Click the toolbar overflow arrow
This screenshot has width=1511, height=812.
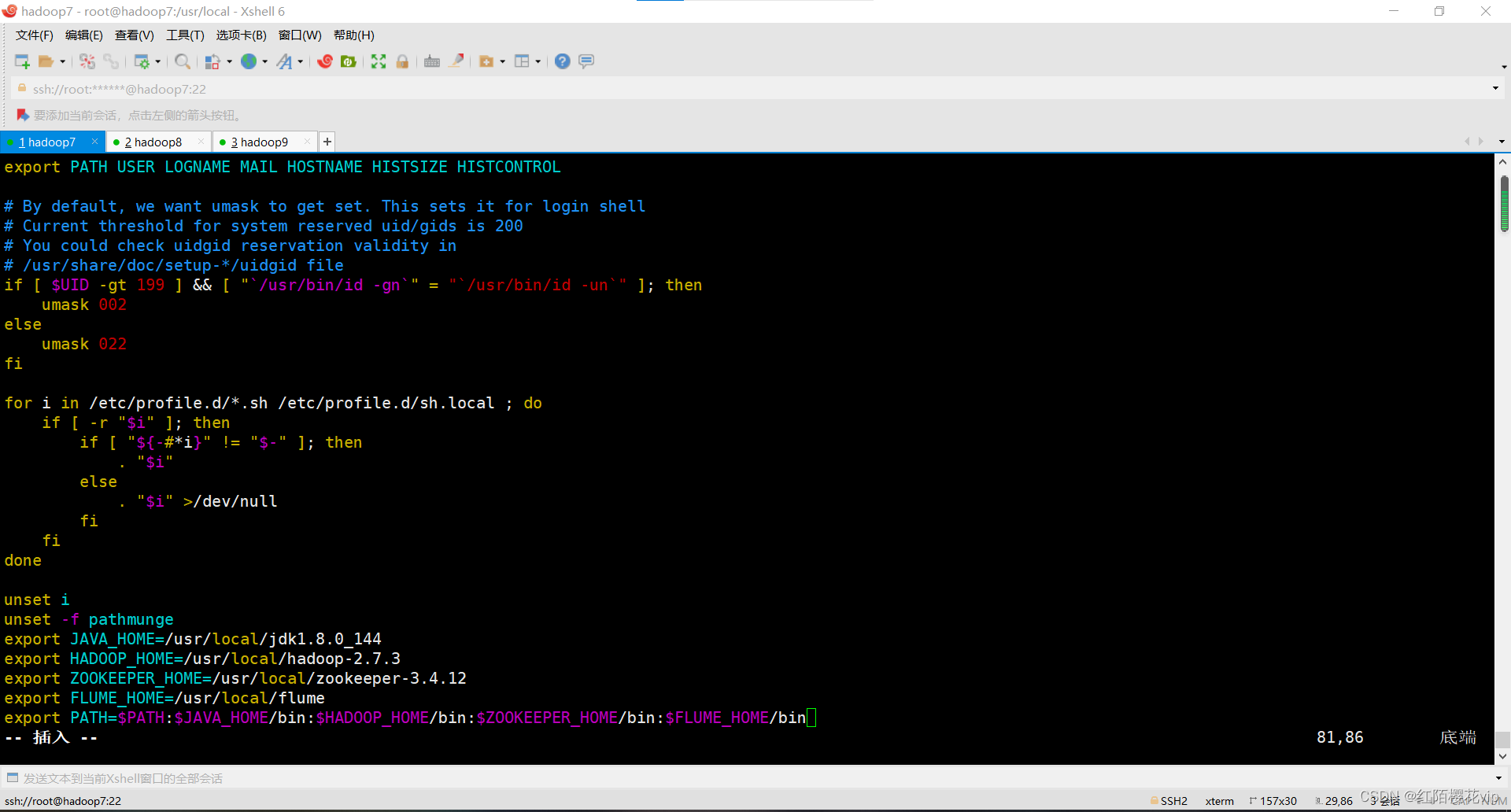click(x=1504, y=67)
